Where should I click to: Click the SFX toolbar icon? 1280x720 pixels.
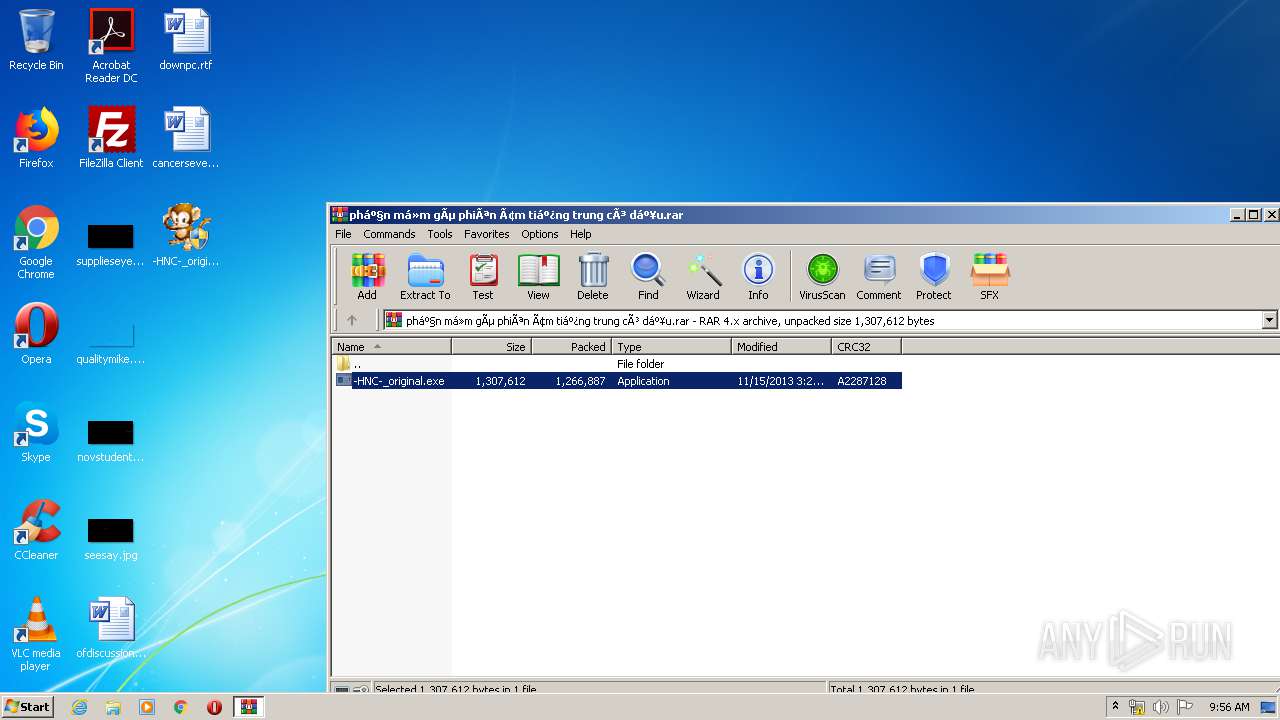[x=989, y=276]
